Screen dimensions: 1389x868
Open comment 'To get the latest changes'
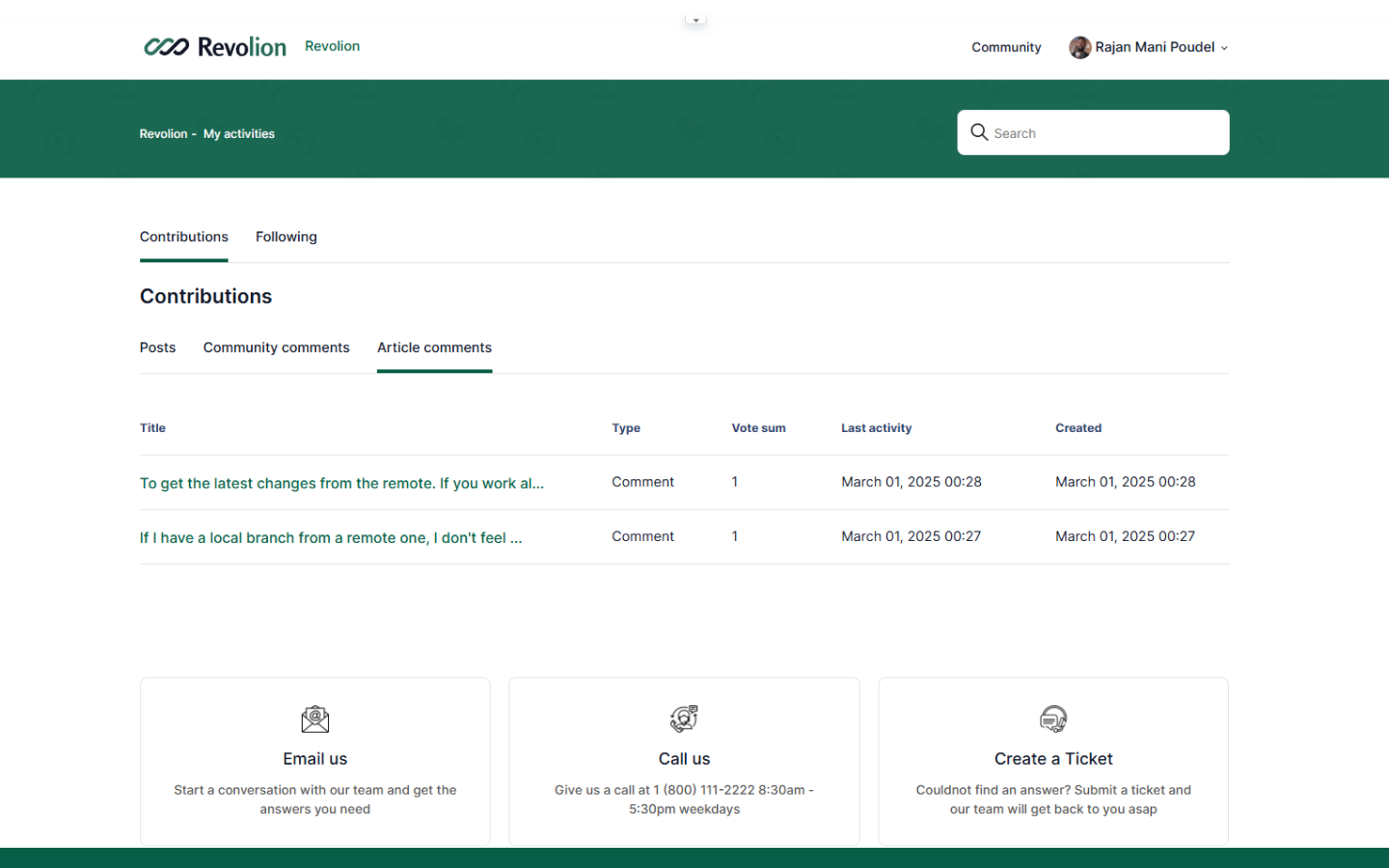(341, 483)
